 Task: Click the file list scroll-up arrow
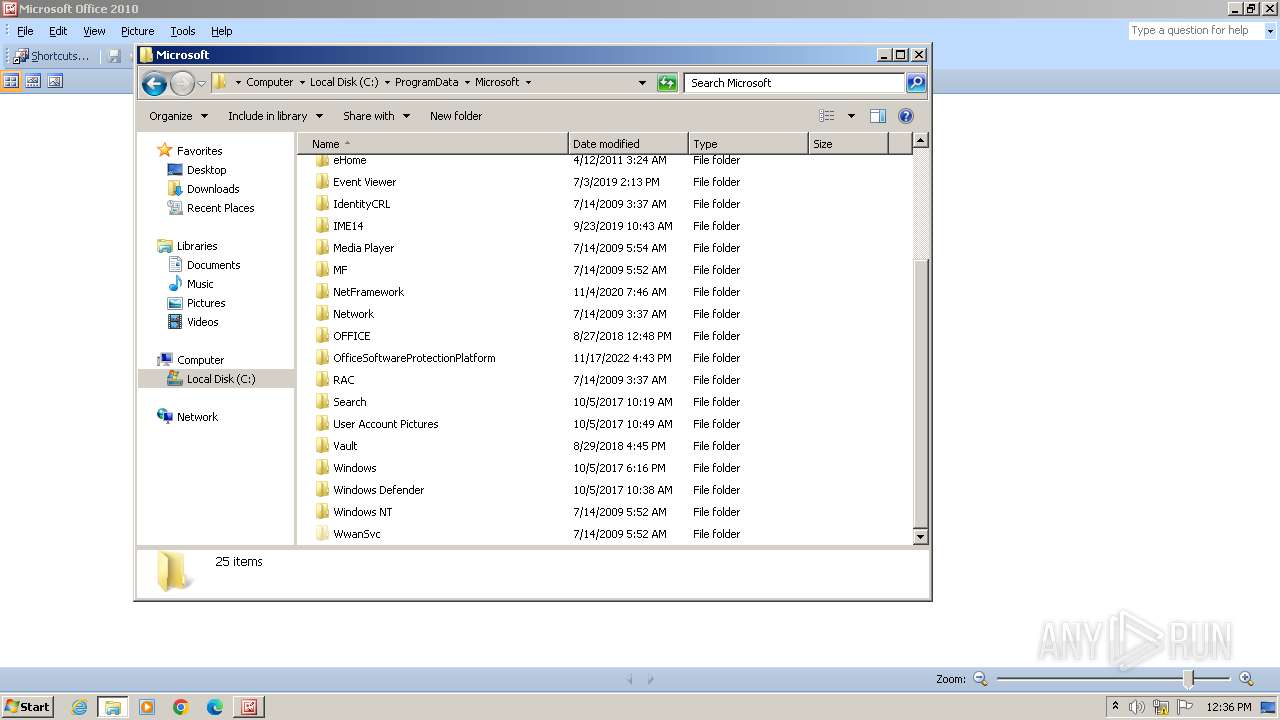click(921, 141)
